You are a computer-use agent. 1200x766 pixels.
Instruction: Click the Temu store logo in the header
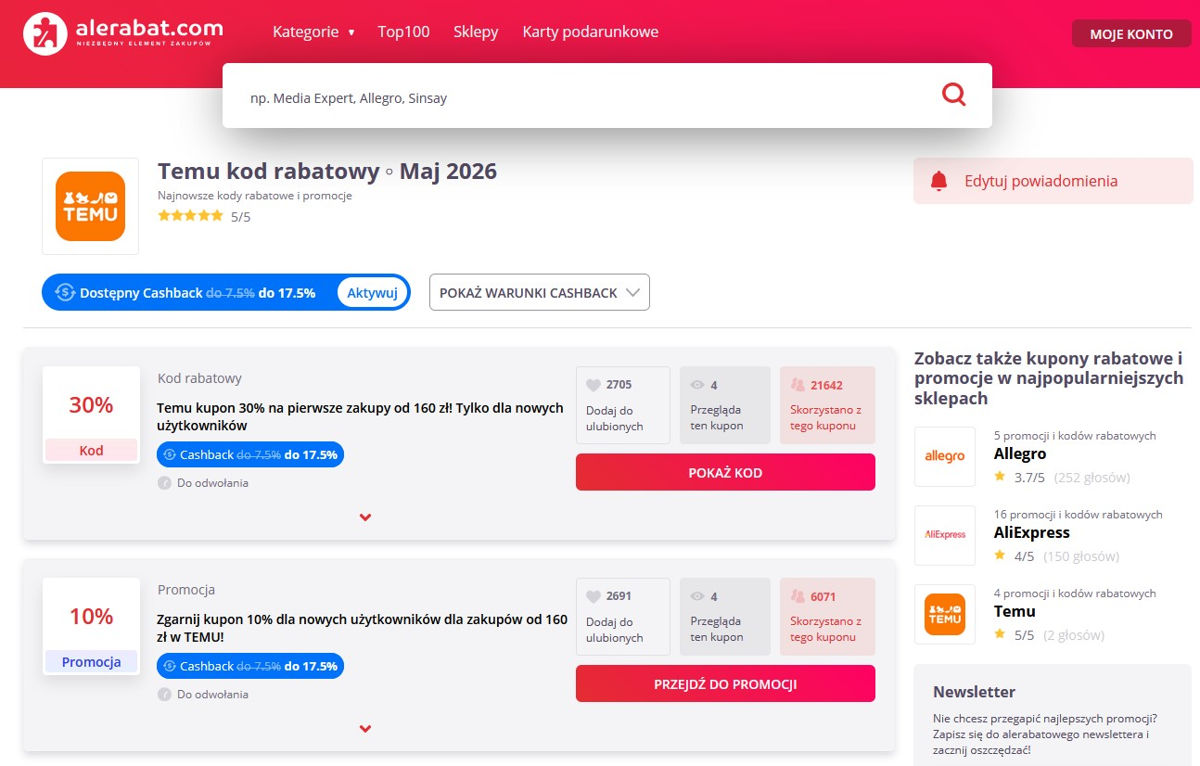(90, 206)
